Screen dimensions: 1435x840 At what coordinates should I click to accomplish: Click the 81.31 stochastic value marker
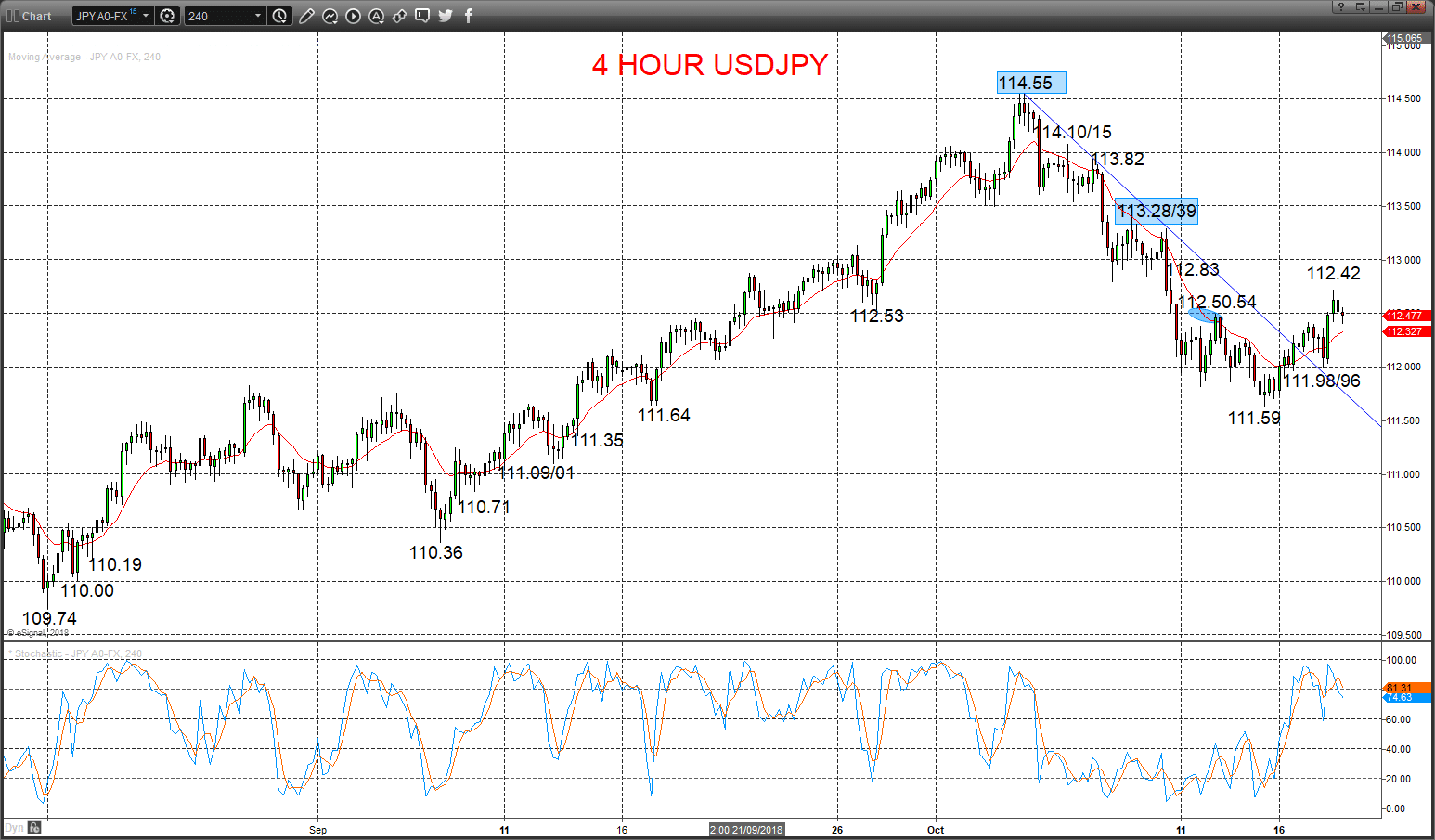coord(1407,688)
